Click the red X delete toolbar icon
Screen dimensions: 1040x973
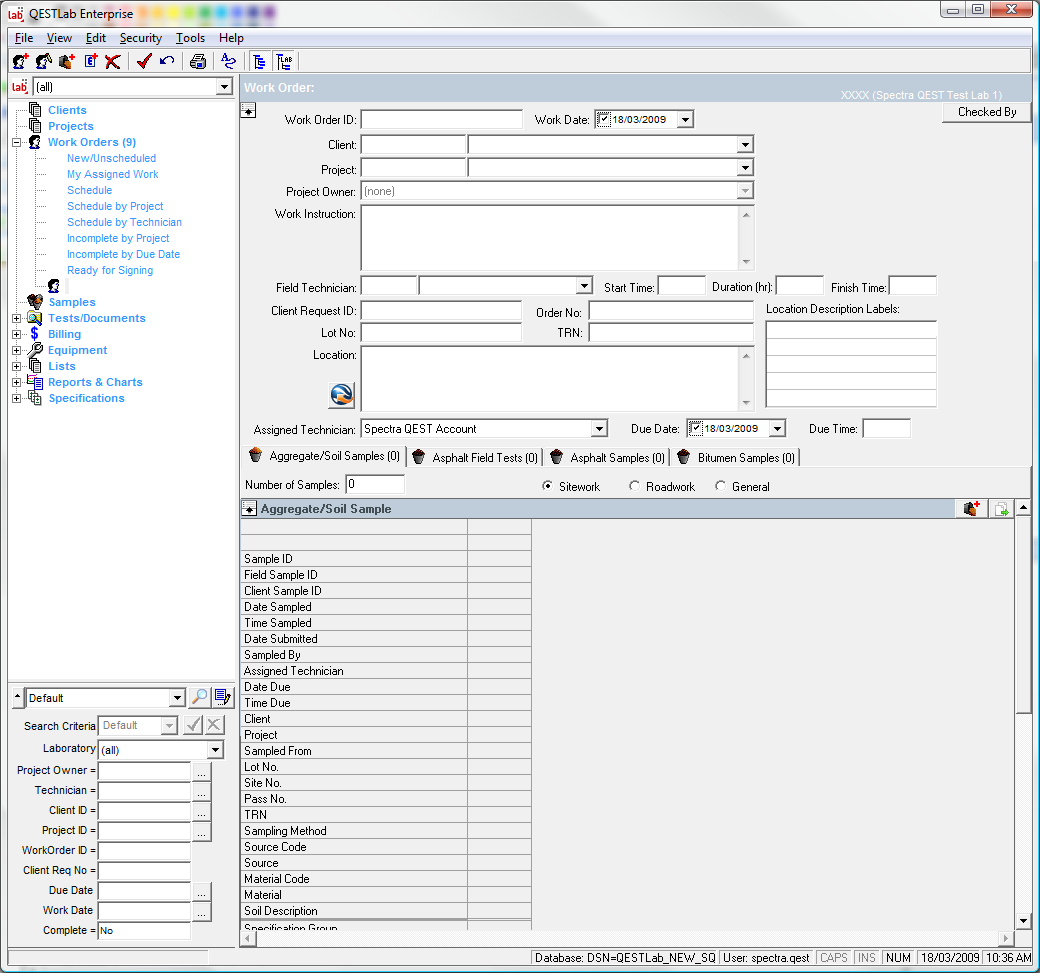click(113, 62)
